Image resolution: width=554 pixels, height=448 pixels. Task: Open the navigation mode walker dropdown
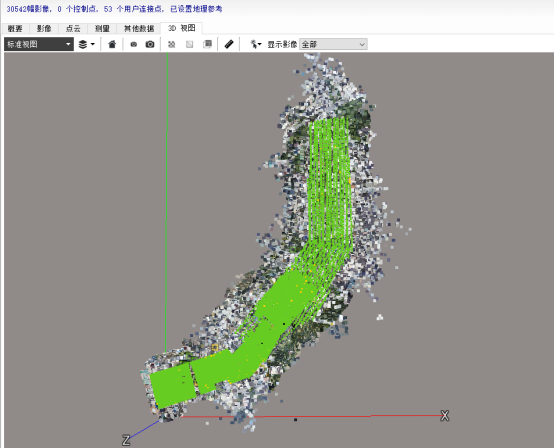coord(256,44)
